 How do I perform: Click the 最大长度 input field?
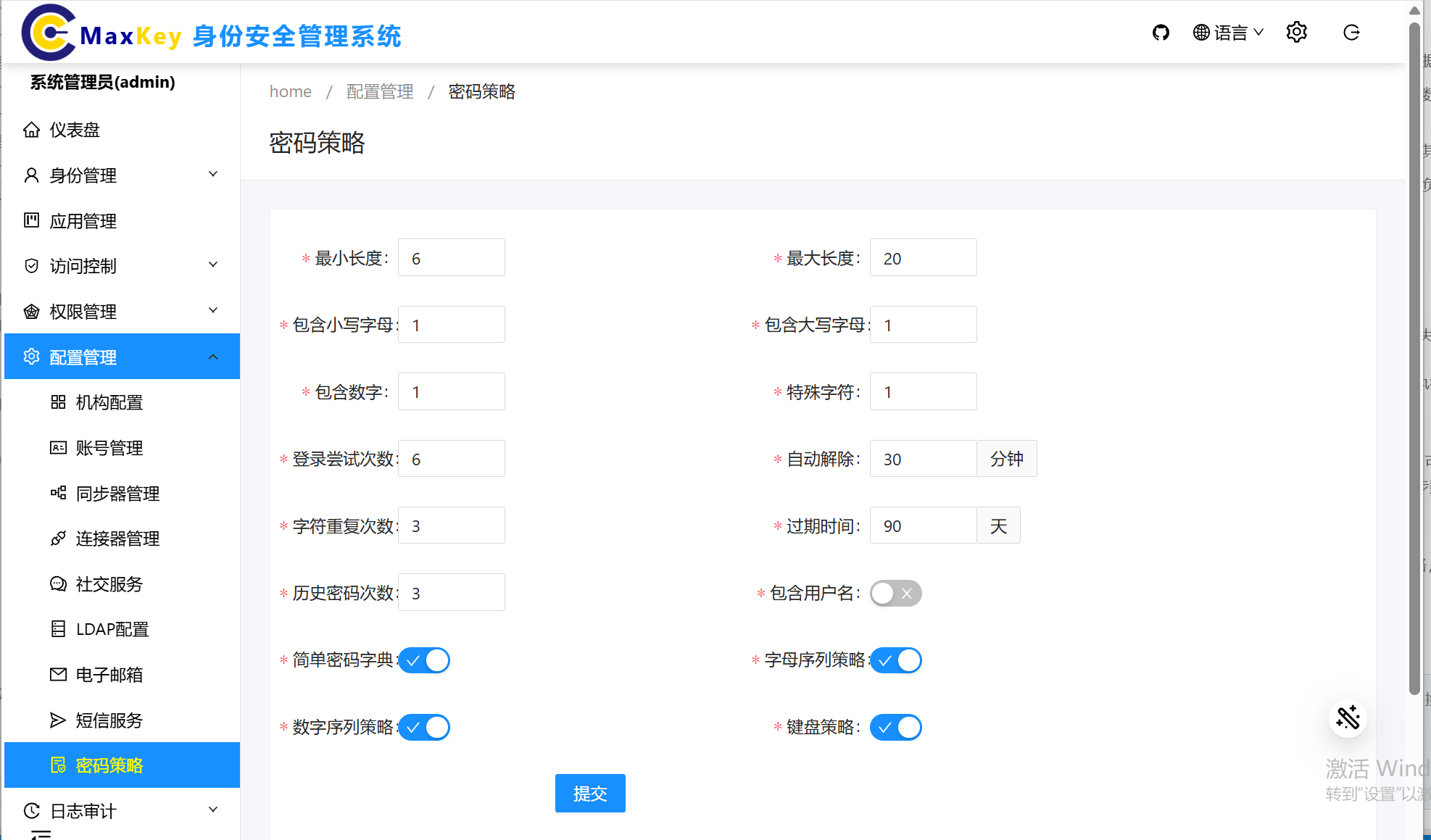click(923, 257)
